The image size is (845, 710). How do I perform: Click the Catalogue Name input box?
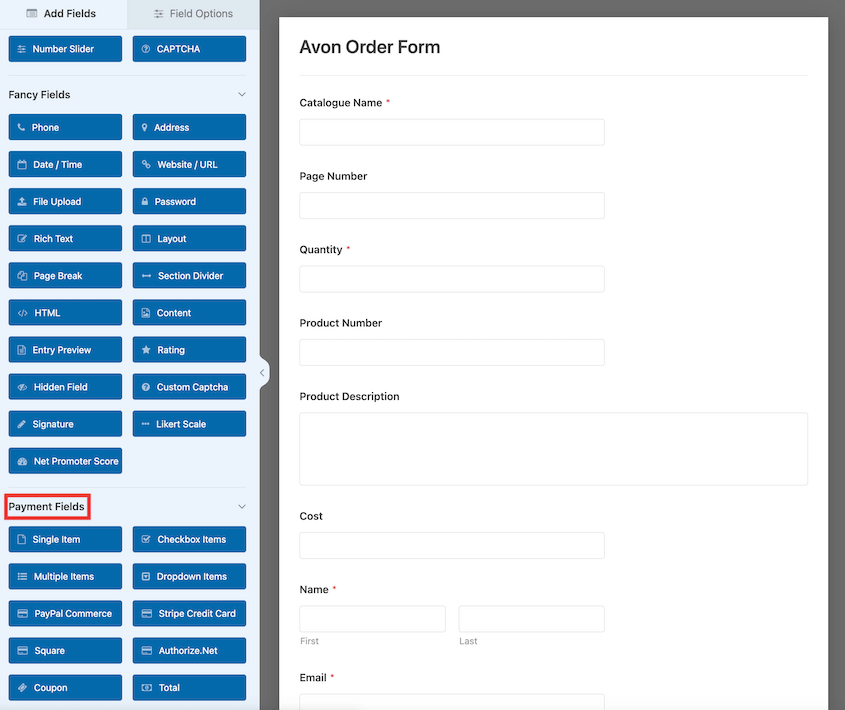coord(451,132)
